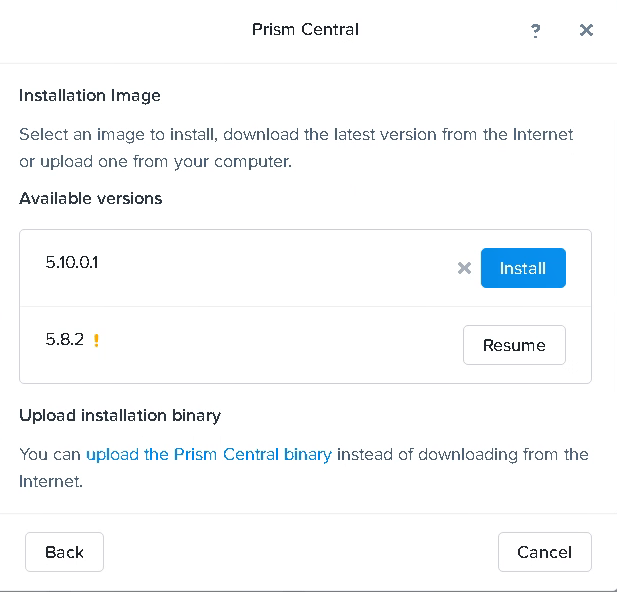Click the Upload installation binary heading
This screenshot has width=617, height=592.
tap(120, 415)
